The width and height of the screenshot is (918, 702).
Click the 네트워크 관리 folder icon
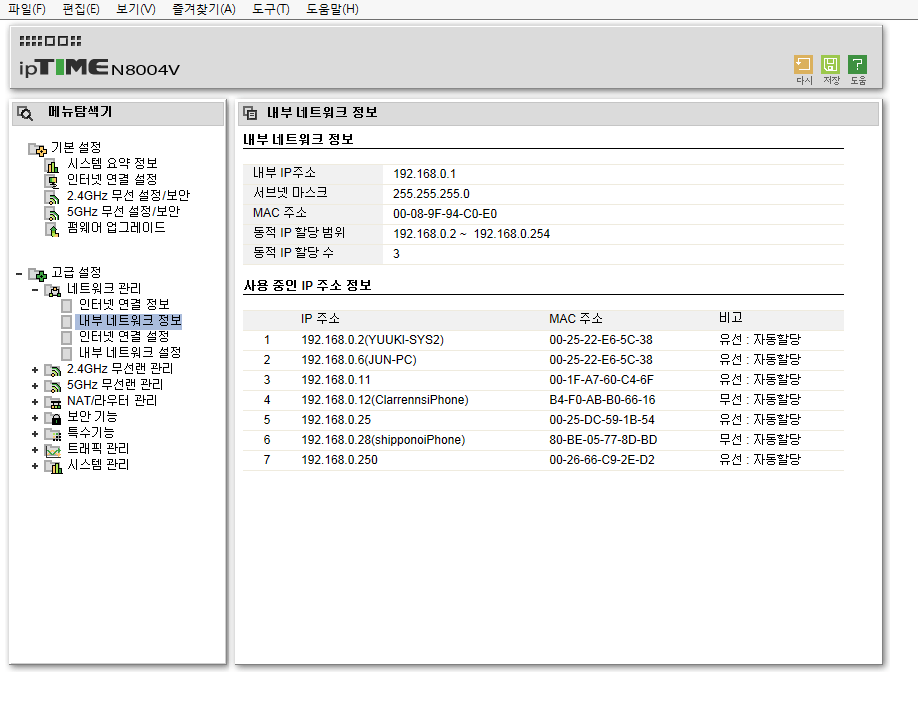(53, 290)
